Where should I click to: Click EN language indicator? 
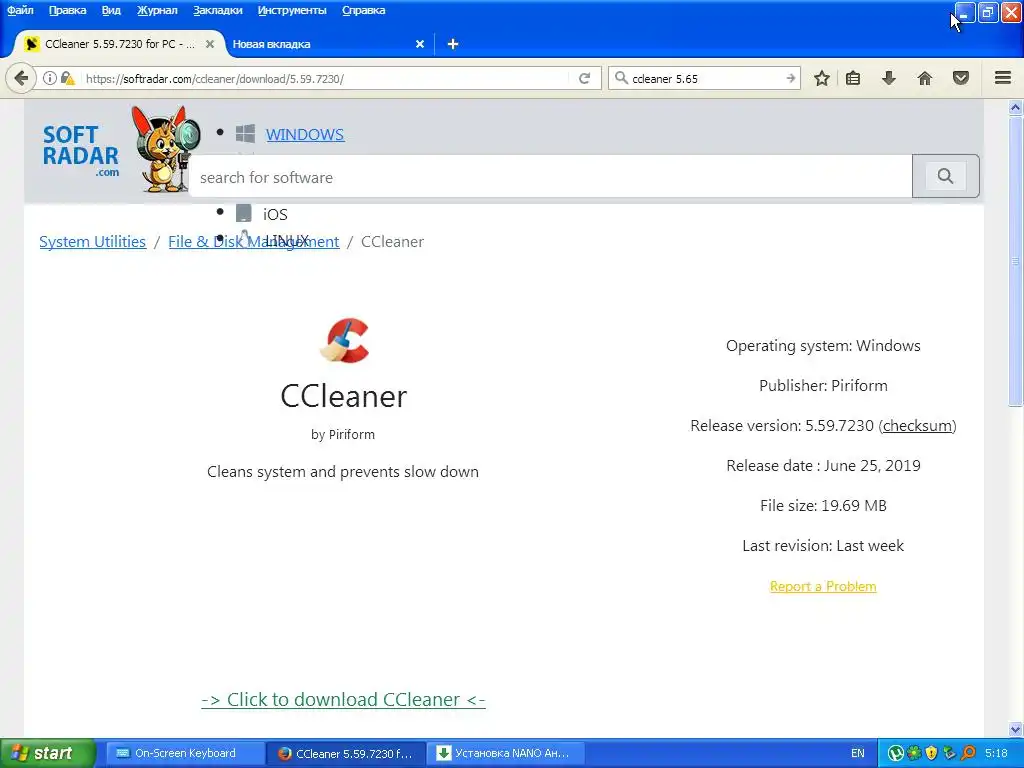coord(857,753)
